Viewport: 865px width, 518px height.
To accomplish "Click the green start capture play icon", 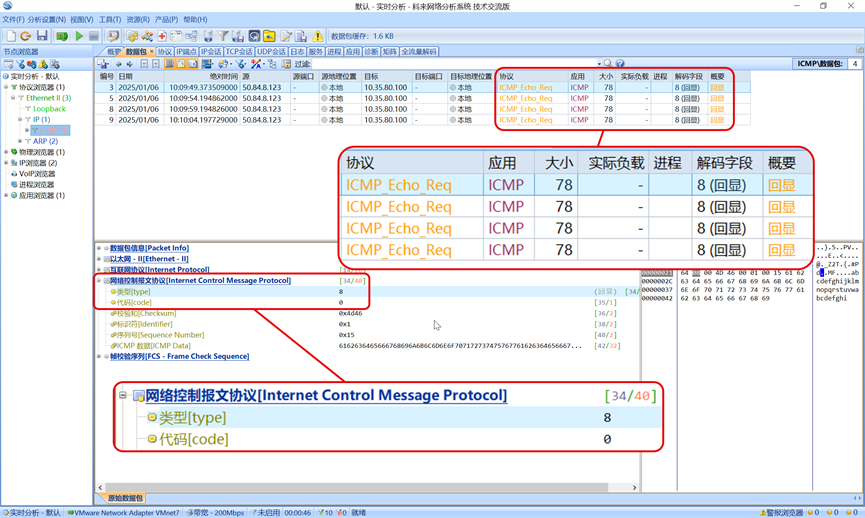I will point(79,36).
